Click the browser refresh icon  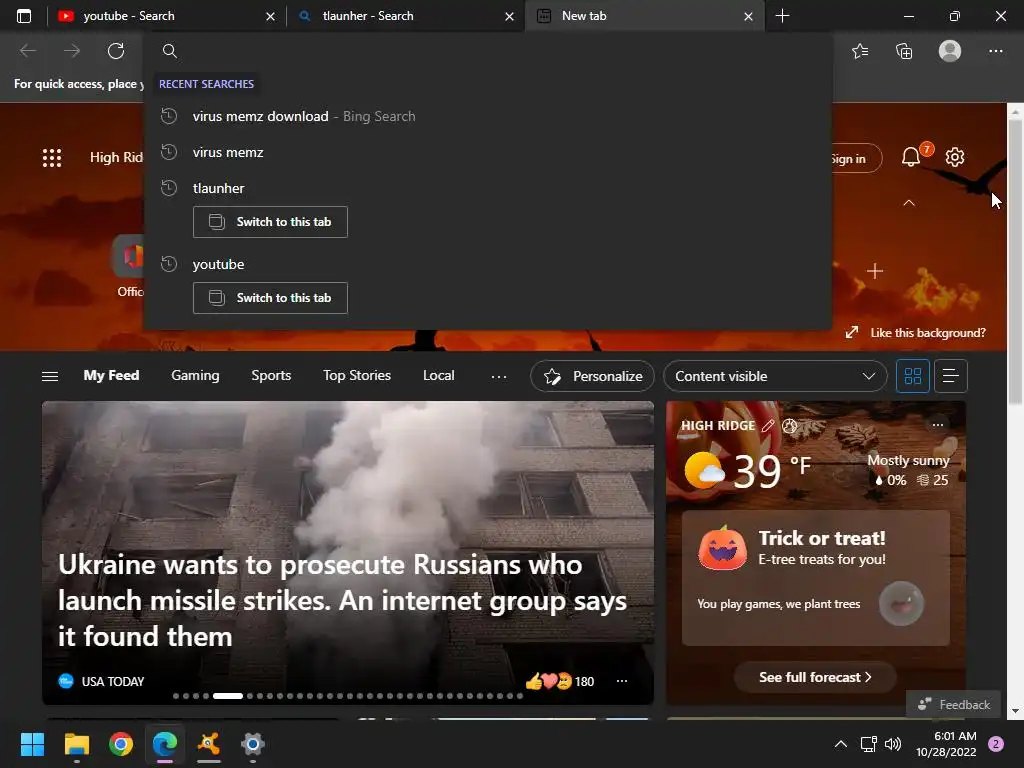pyautogui.click(x=116, y=51)
